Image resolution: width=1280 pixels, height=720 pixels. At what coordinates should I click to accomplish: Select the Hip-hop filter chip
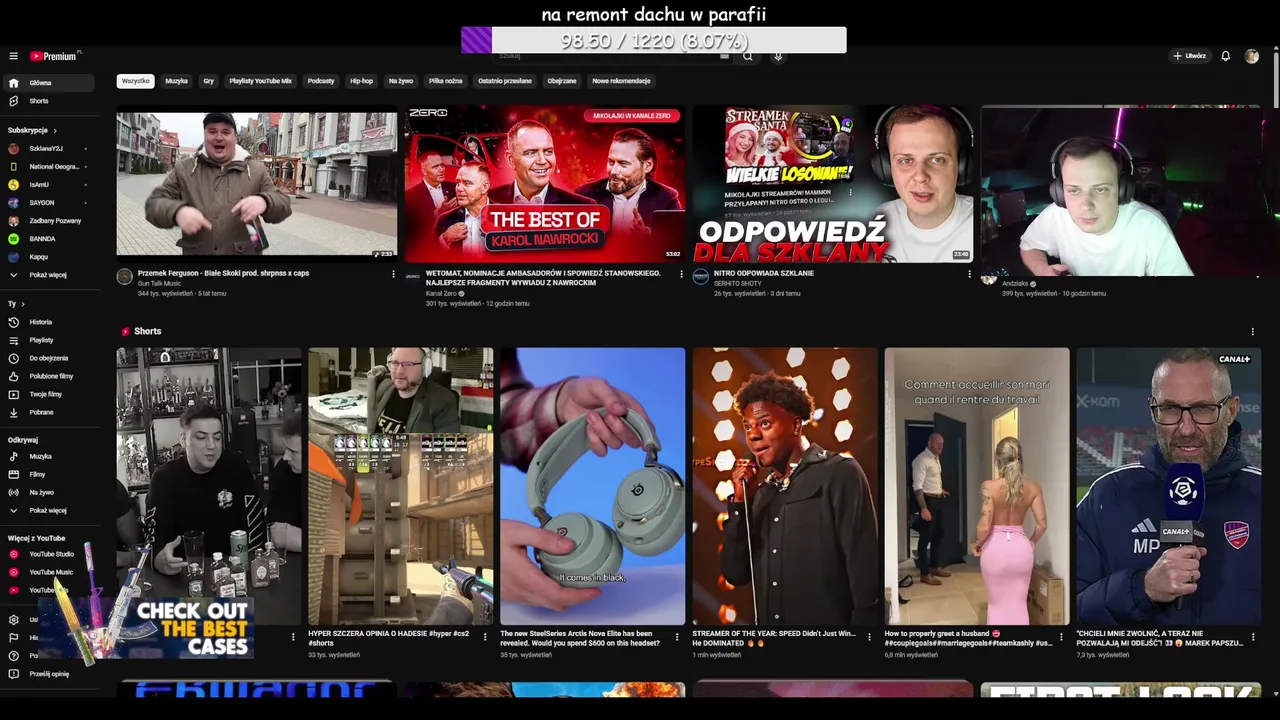361,81
